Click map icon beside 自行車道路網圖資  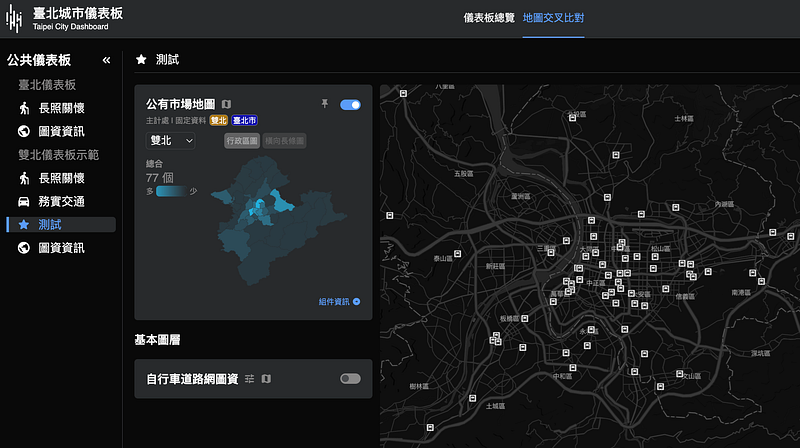(266, 379)
